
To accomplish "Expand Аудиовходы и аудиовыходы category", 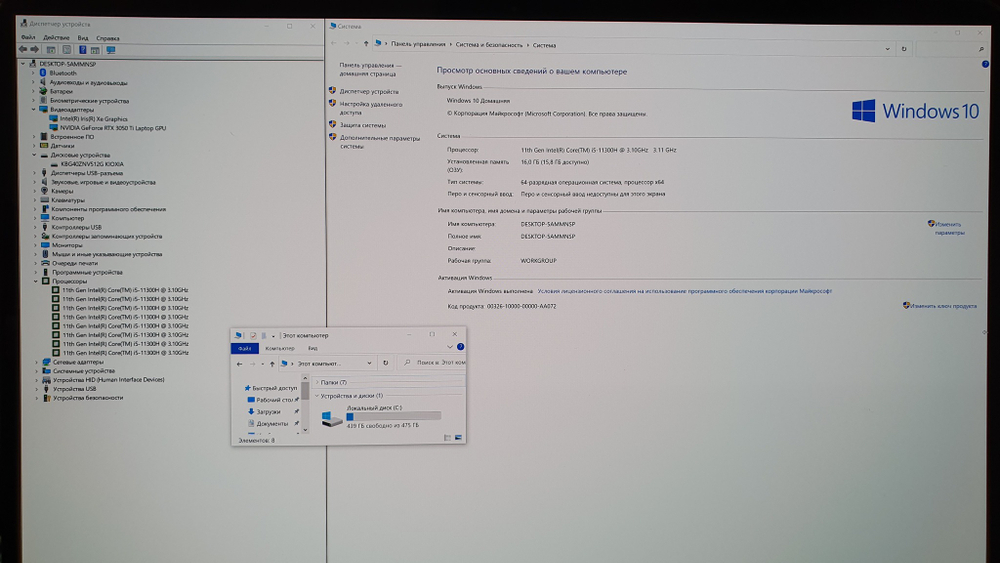I will [33, 82].
